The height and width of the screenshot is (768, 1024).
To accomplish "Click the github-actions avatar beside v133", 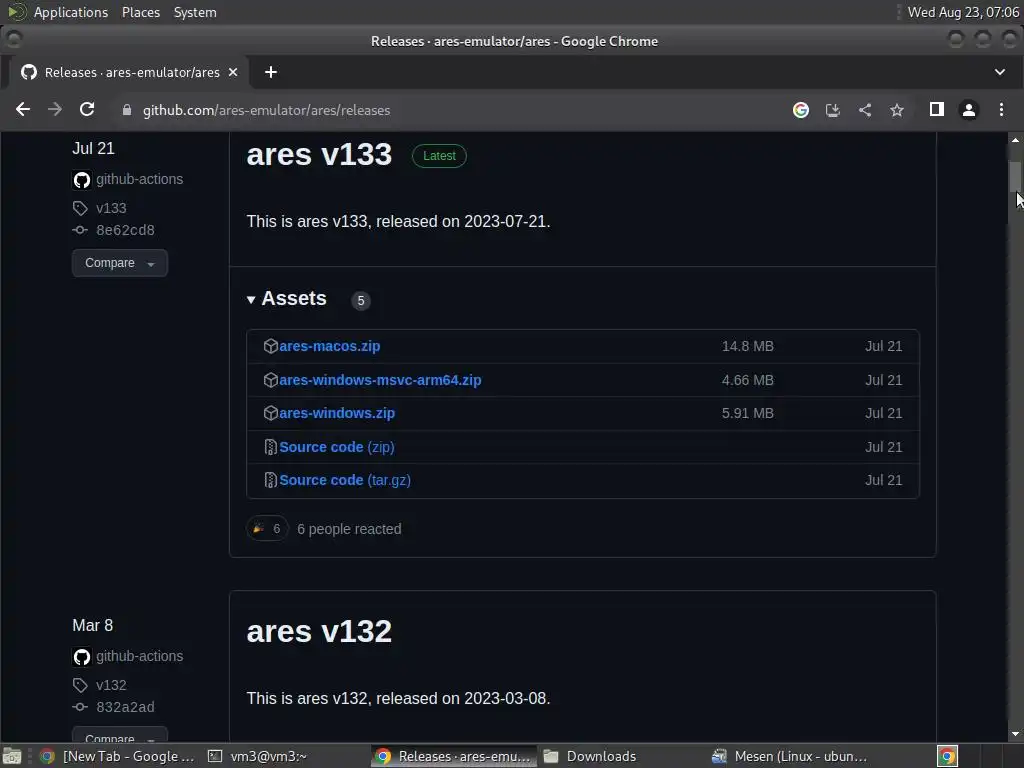I will 82,180.
